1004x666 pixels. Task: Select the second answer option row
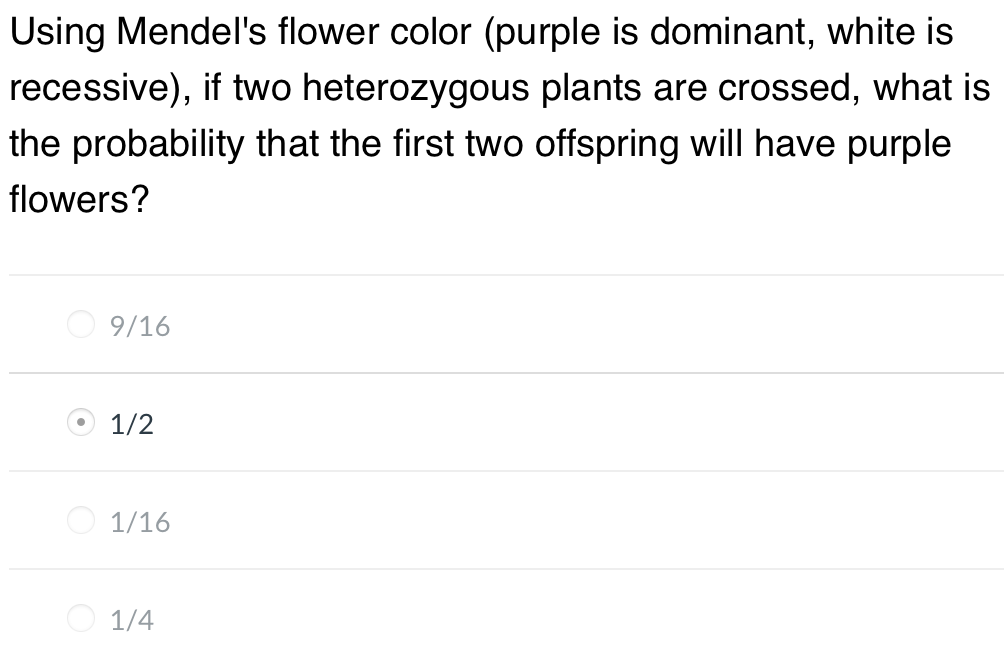[400, 422]
